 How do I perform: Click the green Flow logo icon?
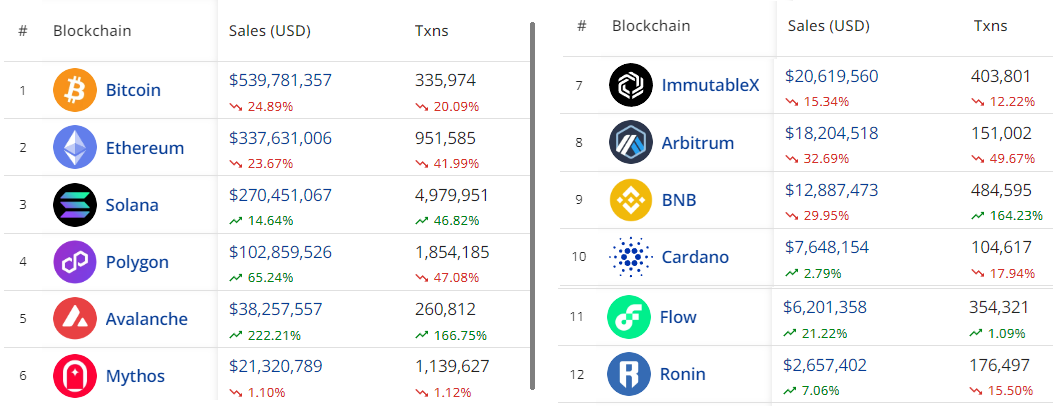629,317
